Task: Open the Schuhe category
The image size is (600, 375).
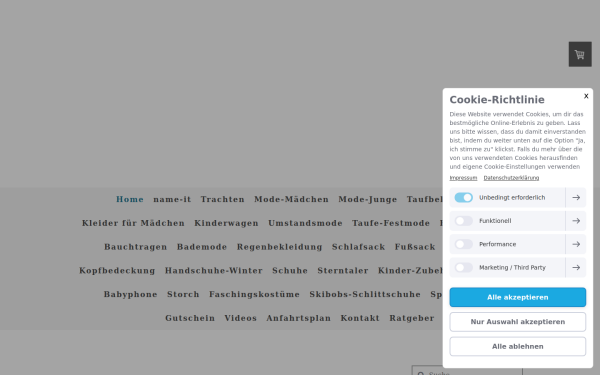Action: coord(290,271)
